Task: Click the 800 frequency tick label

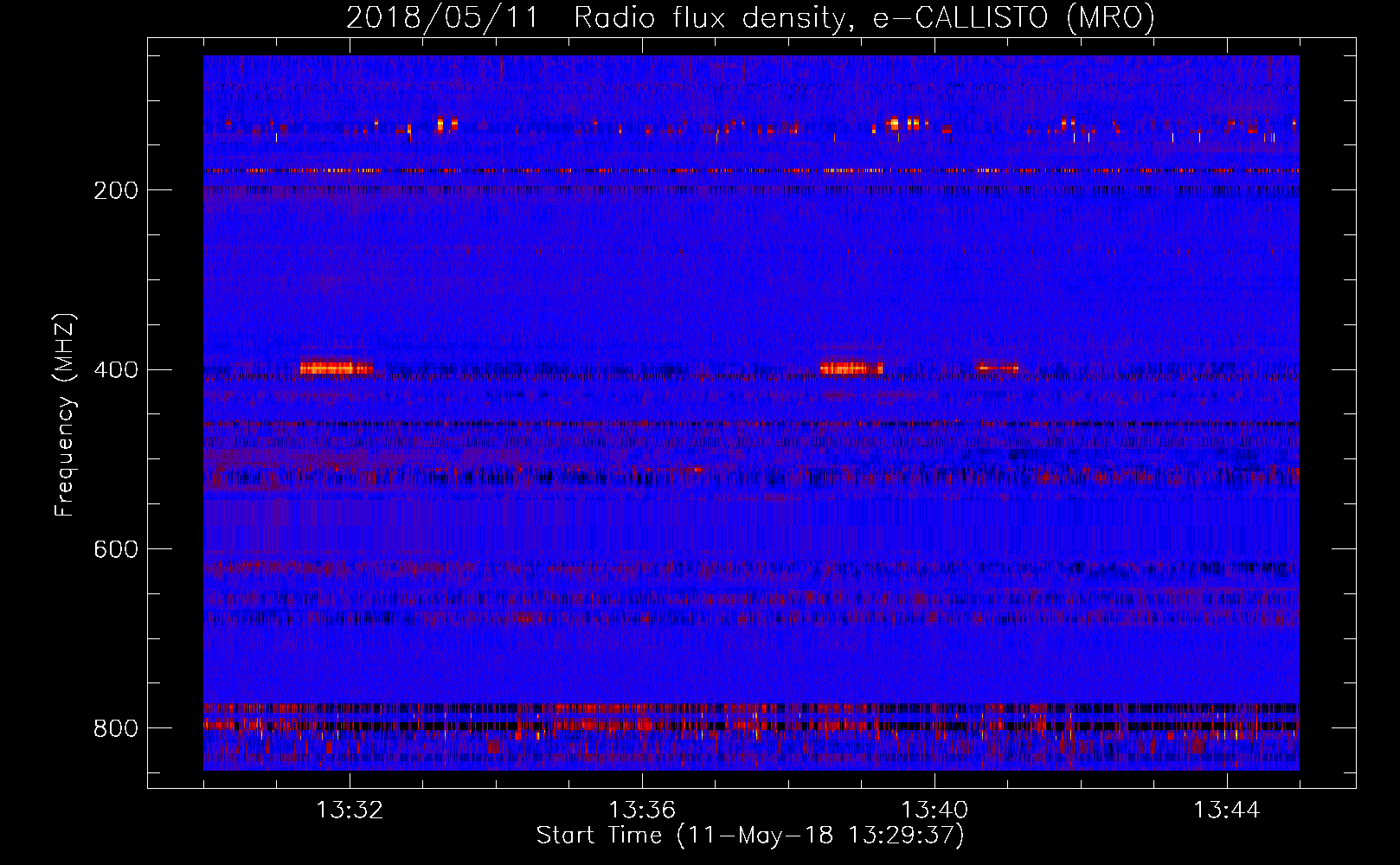Action: point(116,729)
